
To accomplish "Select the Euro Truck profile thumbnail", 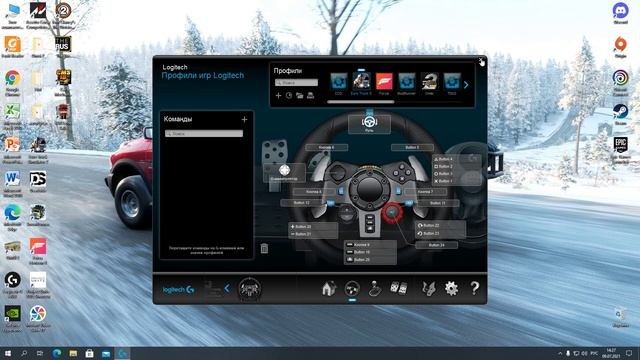I will pyautogui.click(x=361, y=82).
